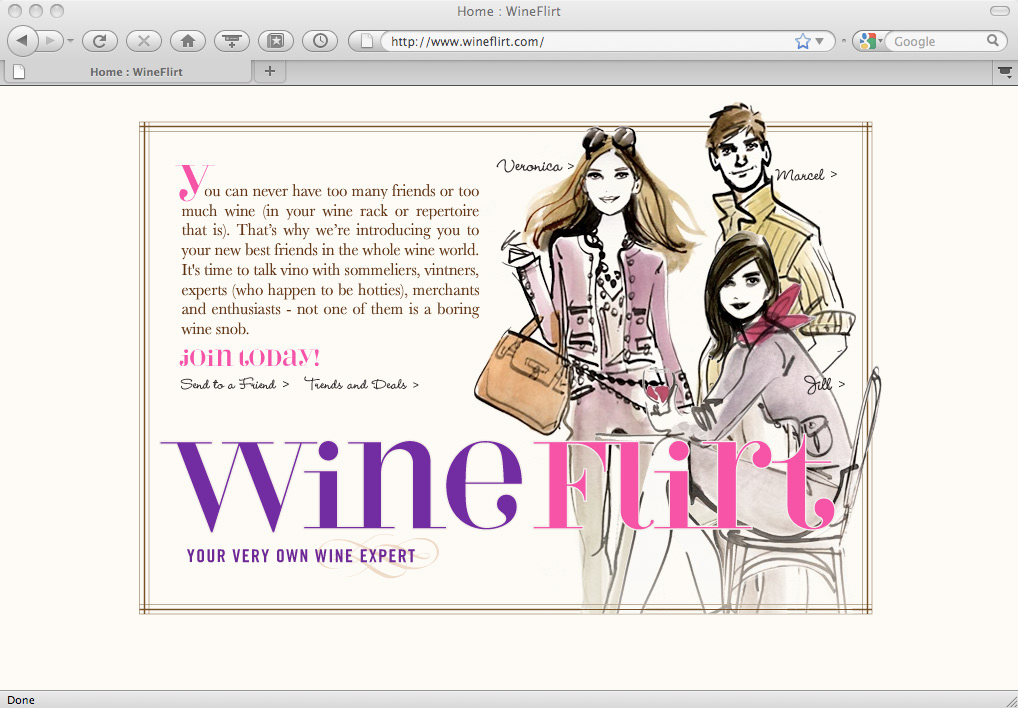Screen dimensions: 1018x708
Task: Click the toolbar toggle pill in the title bar
Action: click(999, 11)
